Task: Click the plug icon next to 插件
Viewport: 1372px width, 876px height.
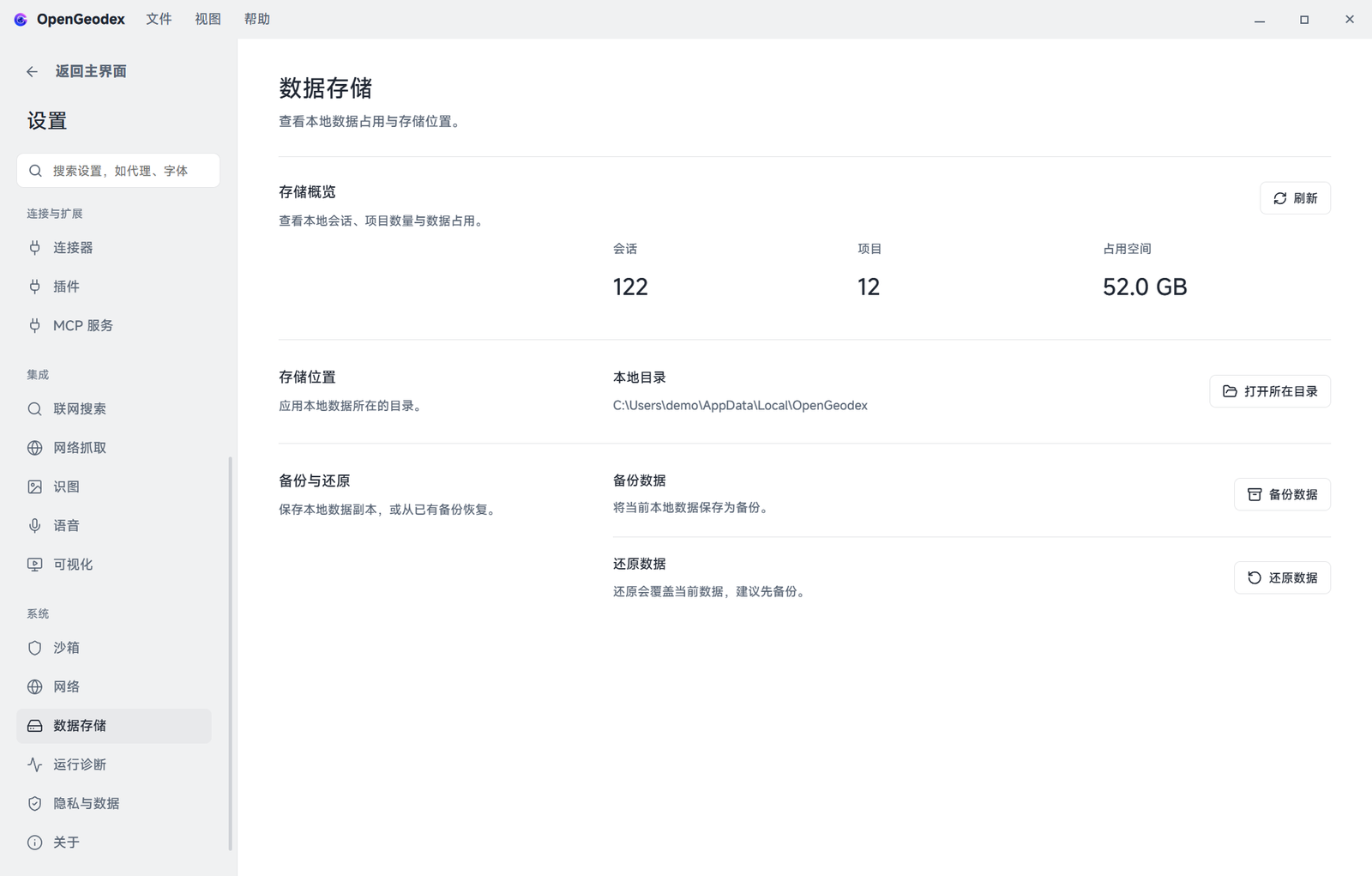Action: coord(34,287)
